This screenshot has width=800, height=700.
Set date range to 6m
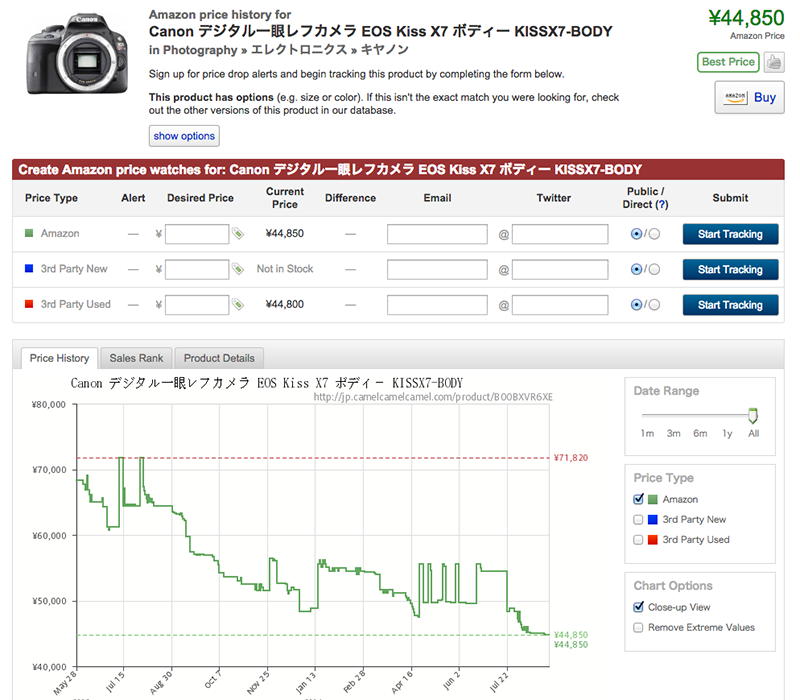[700, 434]
